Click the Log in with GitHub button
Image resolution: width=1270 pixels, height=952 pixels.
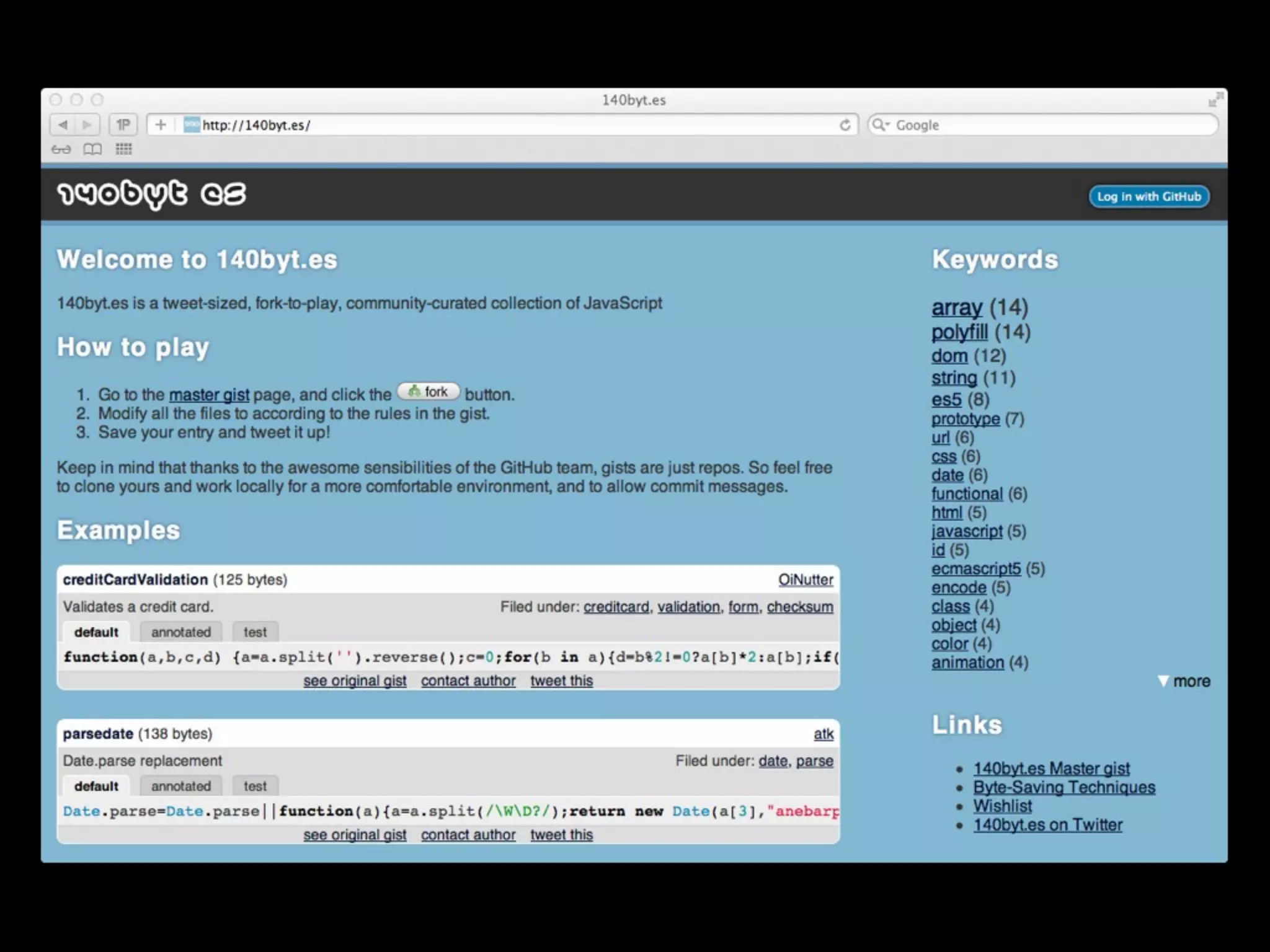pyautogui.click(x=1148, y=197)
